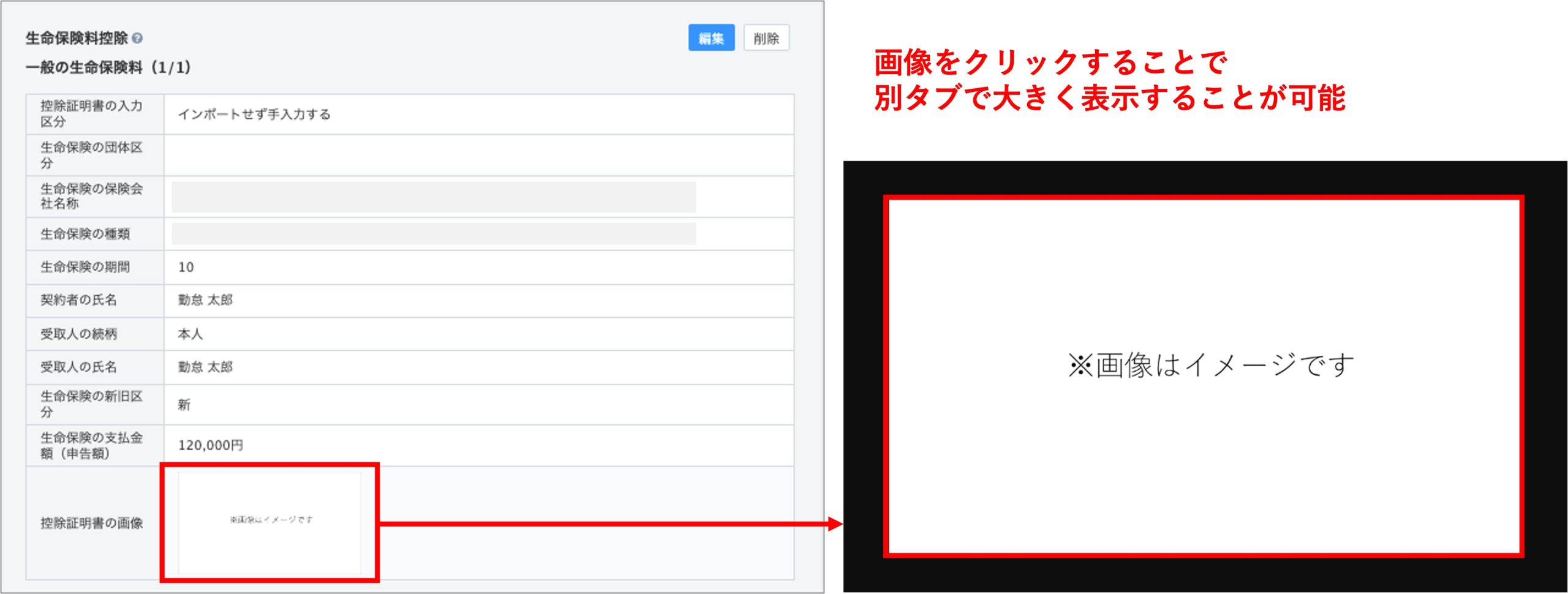Screen dimensions: 1568x594
Task: Select the インポートせず手入力する value
Action: [254, 115]
